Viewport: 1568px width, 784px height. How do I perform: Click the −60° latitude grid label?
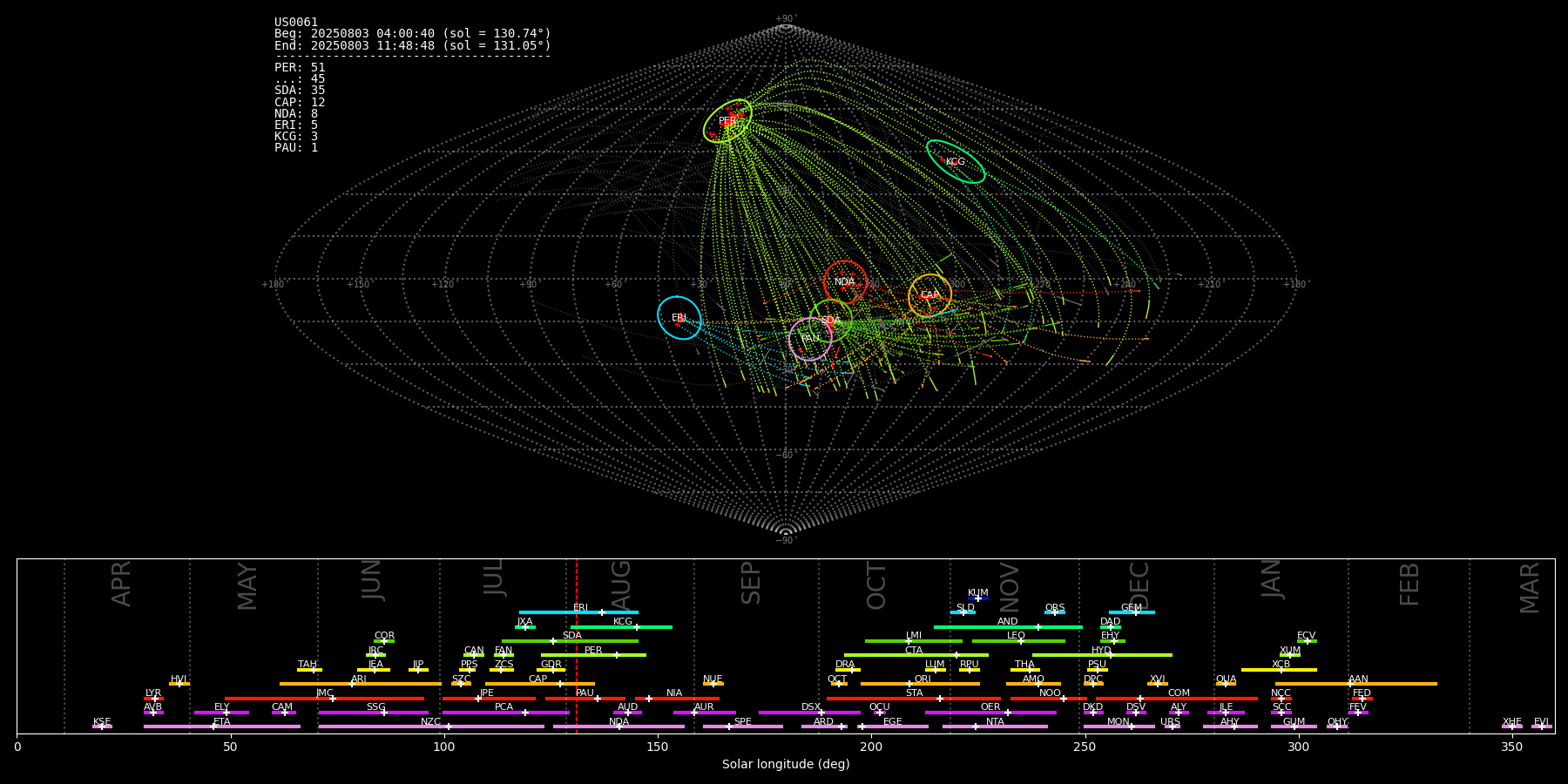pyautogui.click(x=786, y=455)
